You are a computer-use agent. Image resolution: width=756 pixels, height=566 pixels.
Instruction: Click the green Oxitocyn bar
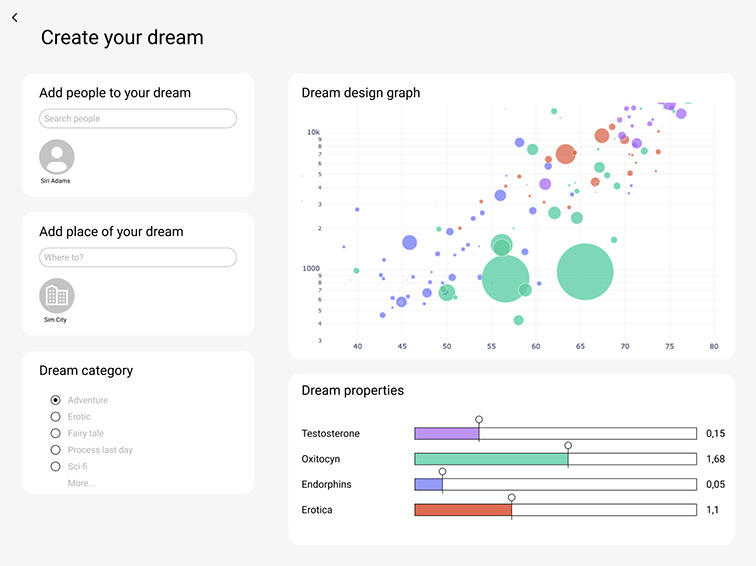(x=490, y=459)
